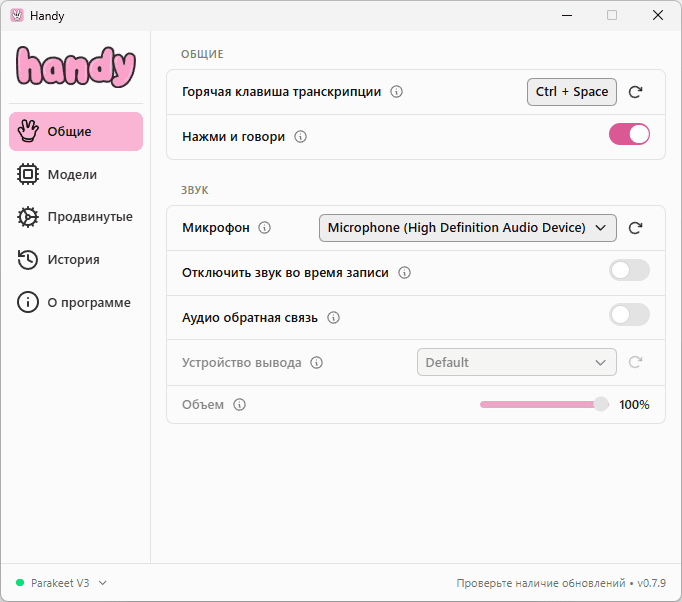This screenshot has width=682, height=602.
Task: Open the О программе page
Action: 76,302
